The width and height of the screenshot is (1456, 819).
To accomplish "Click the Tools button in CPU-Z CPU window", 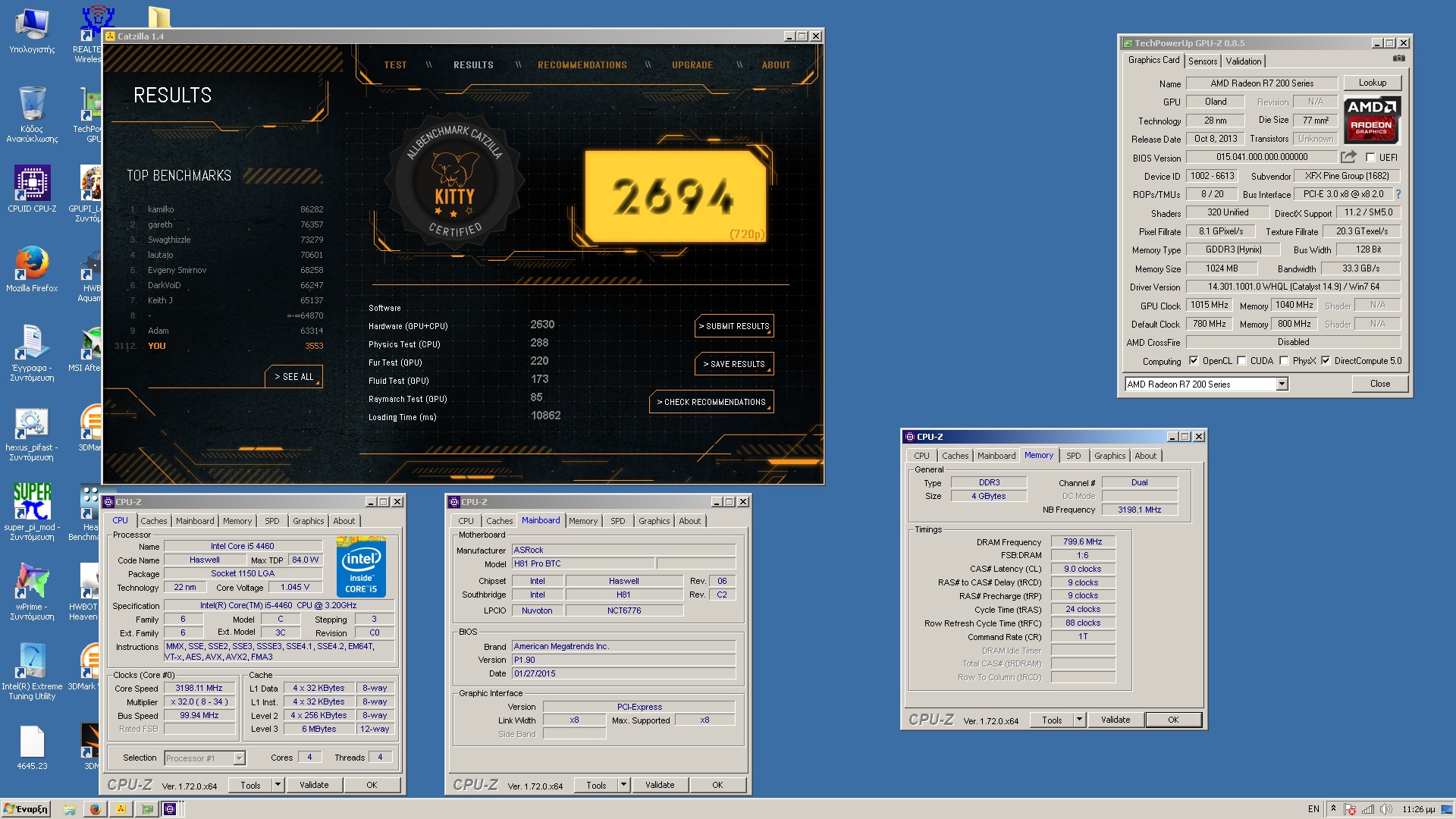I will point(251,785).
